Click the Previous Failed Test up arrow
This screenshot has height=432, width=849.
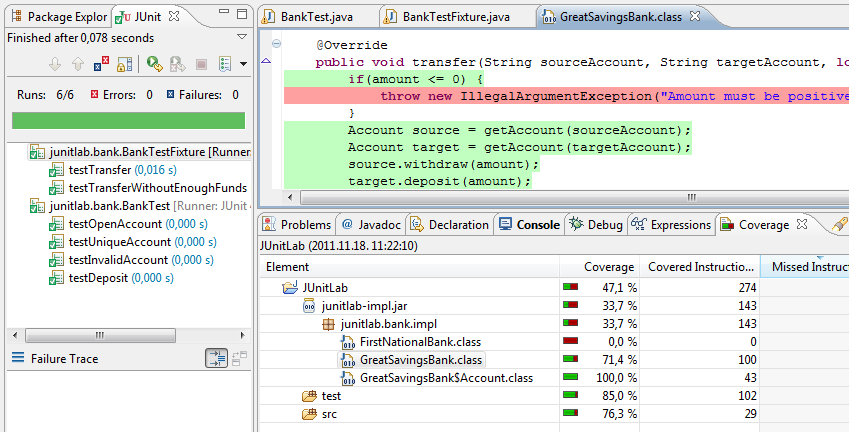[x=78, y=65]
